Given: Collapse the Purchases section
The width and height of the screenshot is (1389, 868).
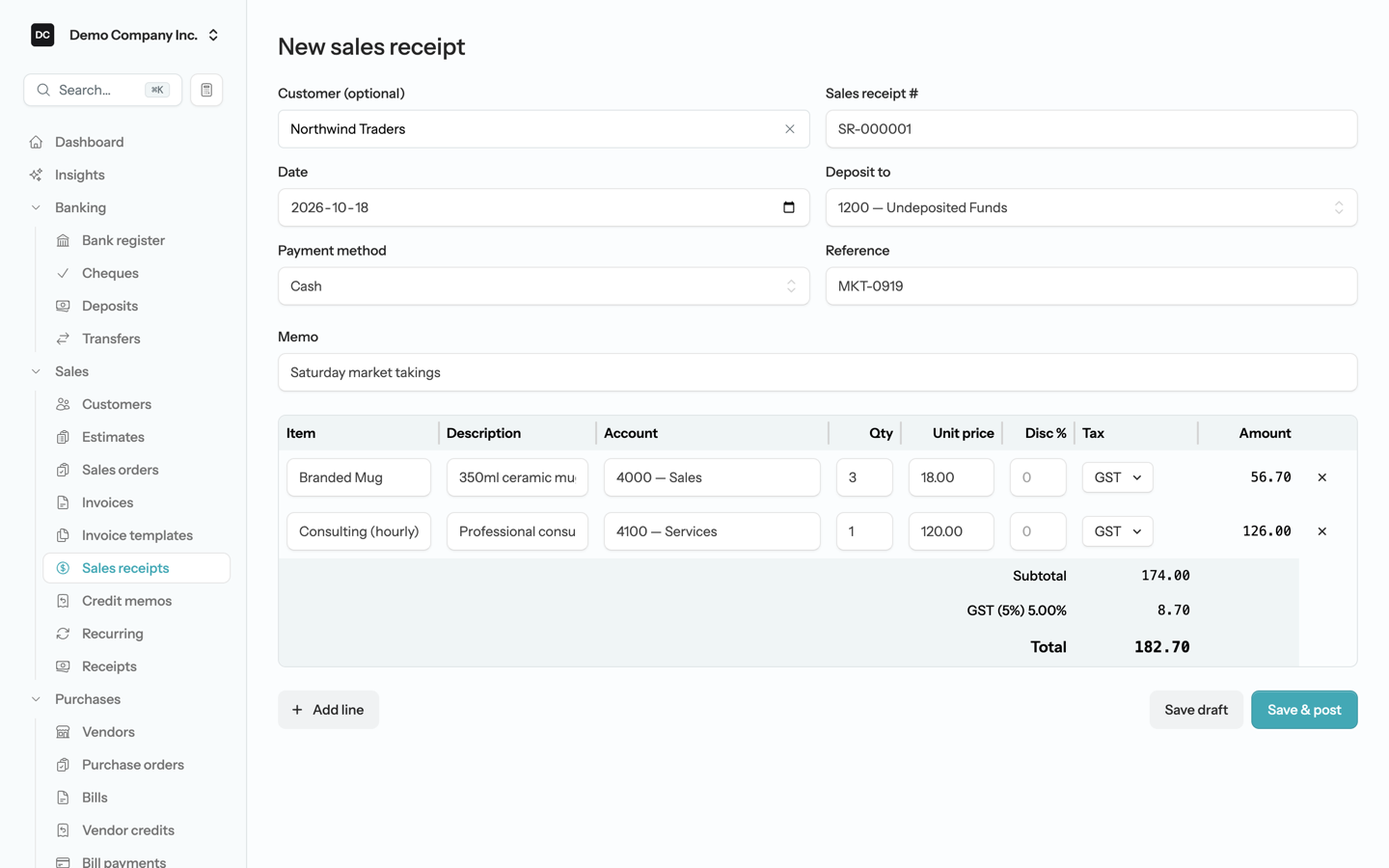Looking at the screenshot, I should tap(36, 699).
